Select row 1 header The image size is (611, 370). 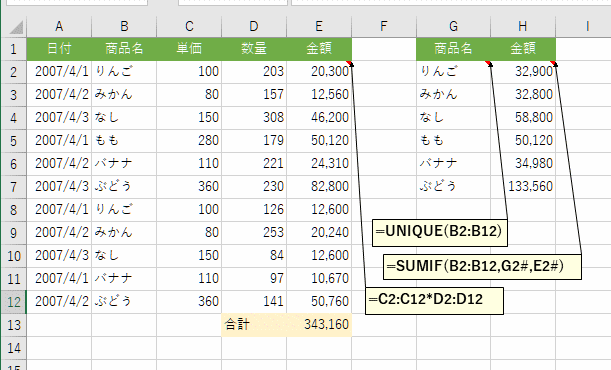[x=14, y=49]
